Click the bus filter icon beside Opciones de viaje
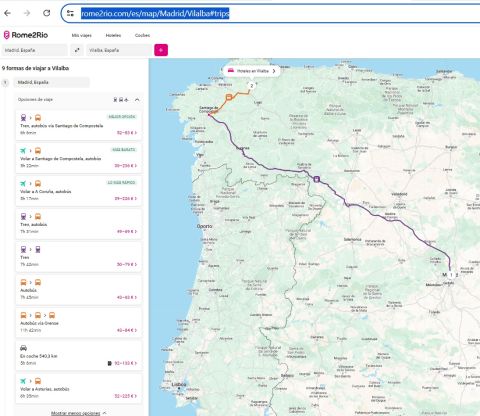Screen dimensions: 480x416 (x=121, y=100)
